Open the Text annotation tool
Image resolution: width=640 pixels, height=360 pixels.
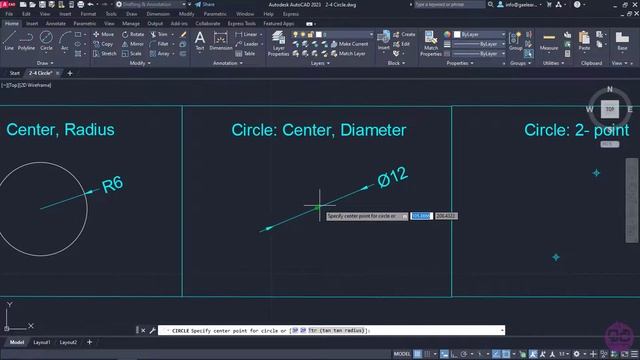[200, 41]
